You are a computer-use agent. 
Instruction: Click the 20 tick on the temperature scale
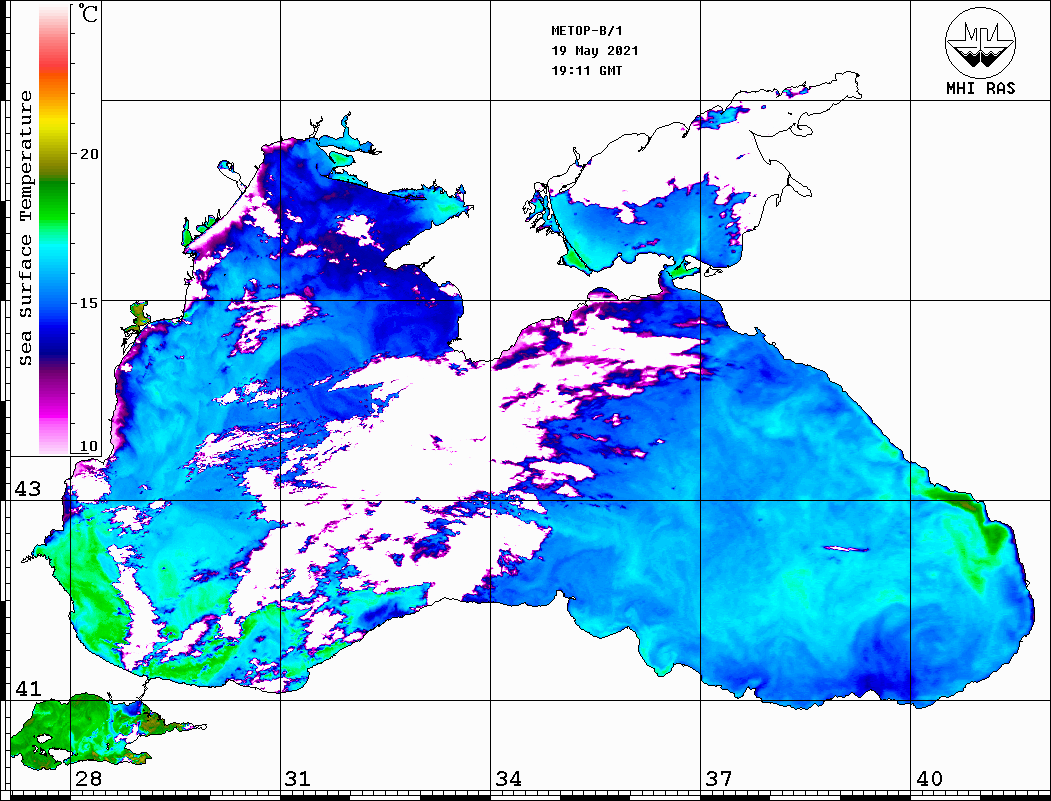point(90,154)
